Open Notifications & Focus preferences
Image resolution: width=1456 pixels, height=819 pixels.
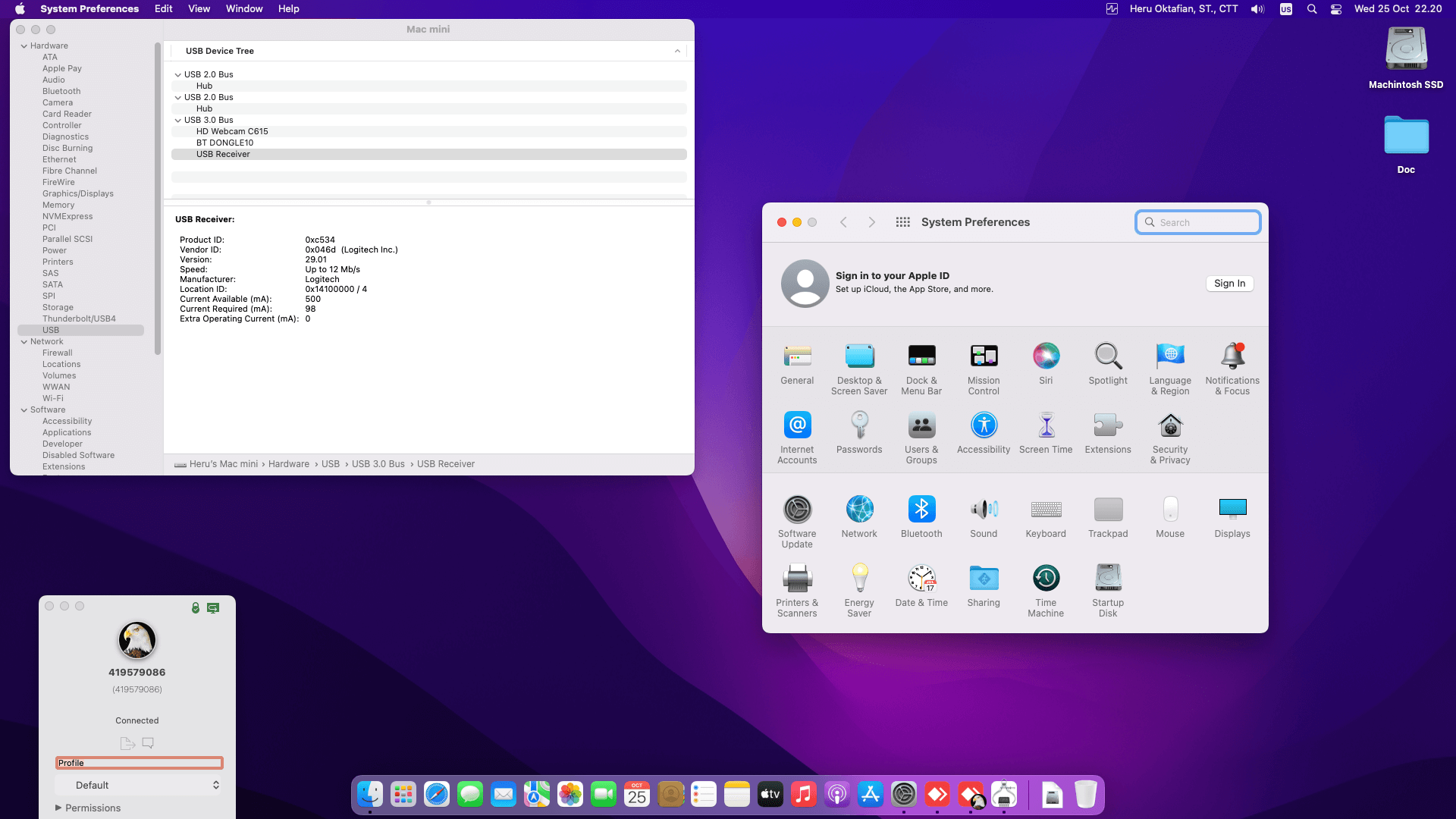pos(1232,369)
